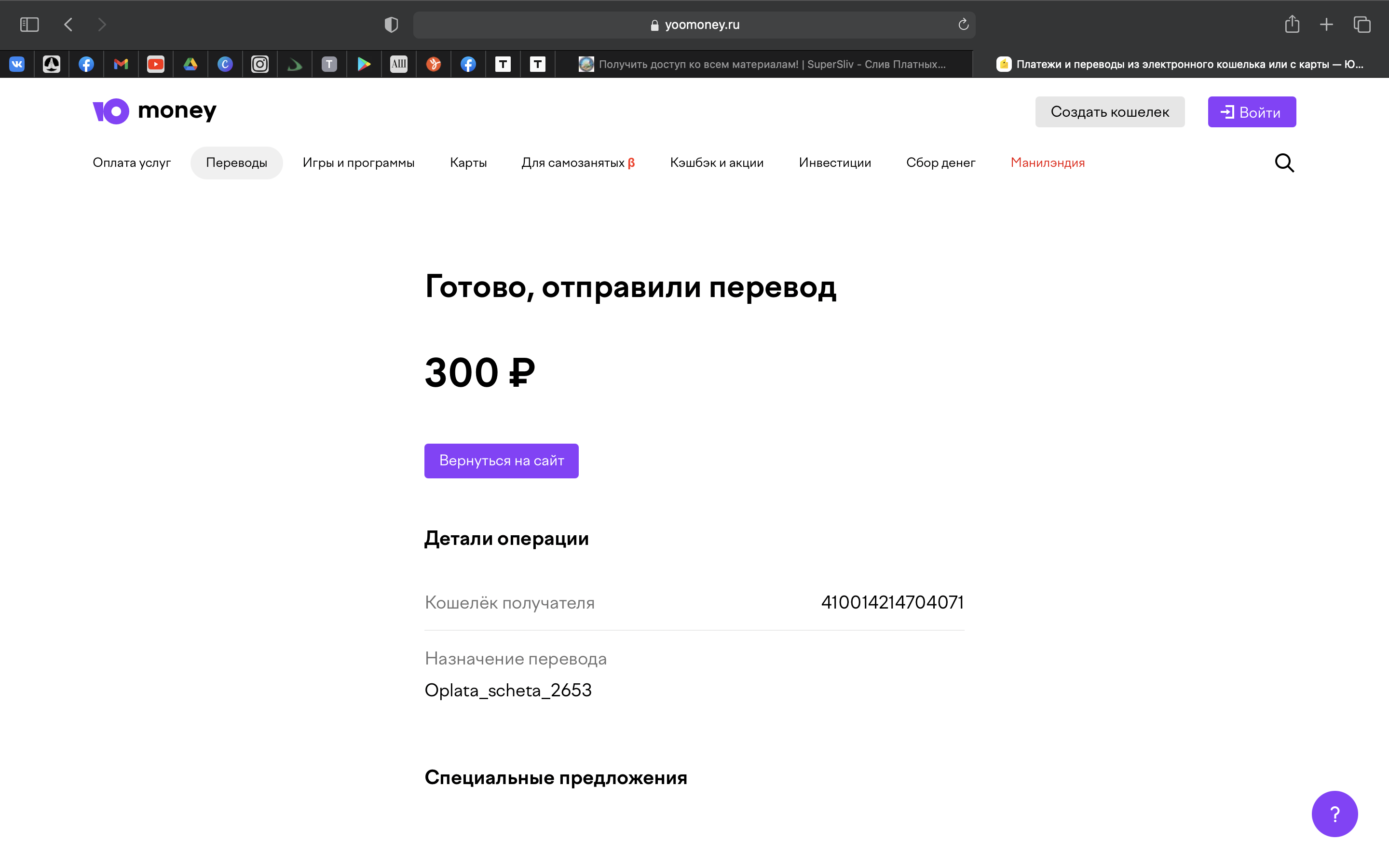Click the Специальные предложения heading
Viewport: 1389px width, 868px height.
pos(556,778)
